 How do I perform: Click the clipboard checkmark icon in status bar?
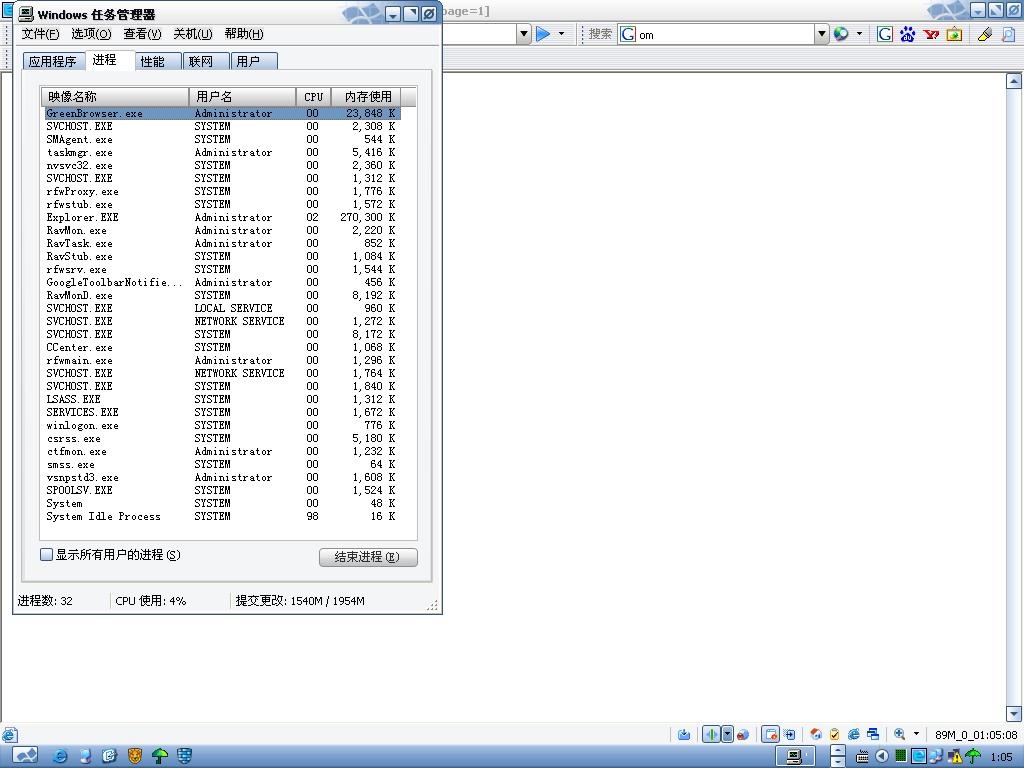coord(835,735)
